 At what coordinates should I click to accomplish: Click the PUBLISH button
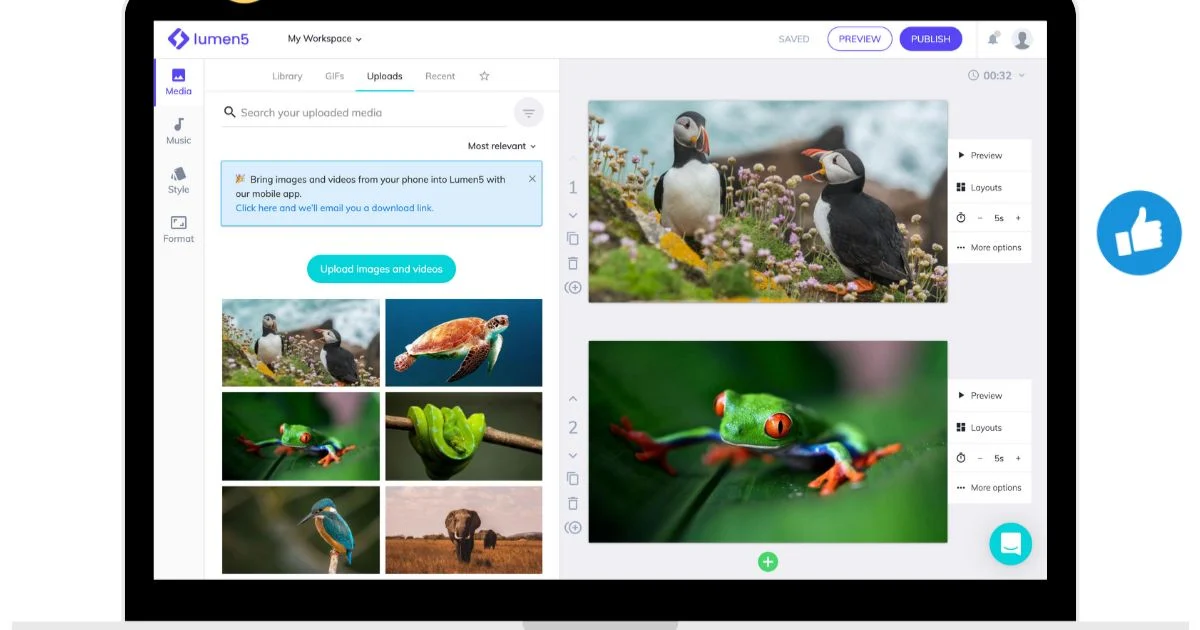point(930,39)
